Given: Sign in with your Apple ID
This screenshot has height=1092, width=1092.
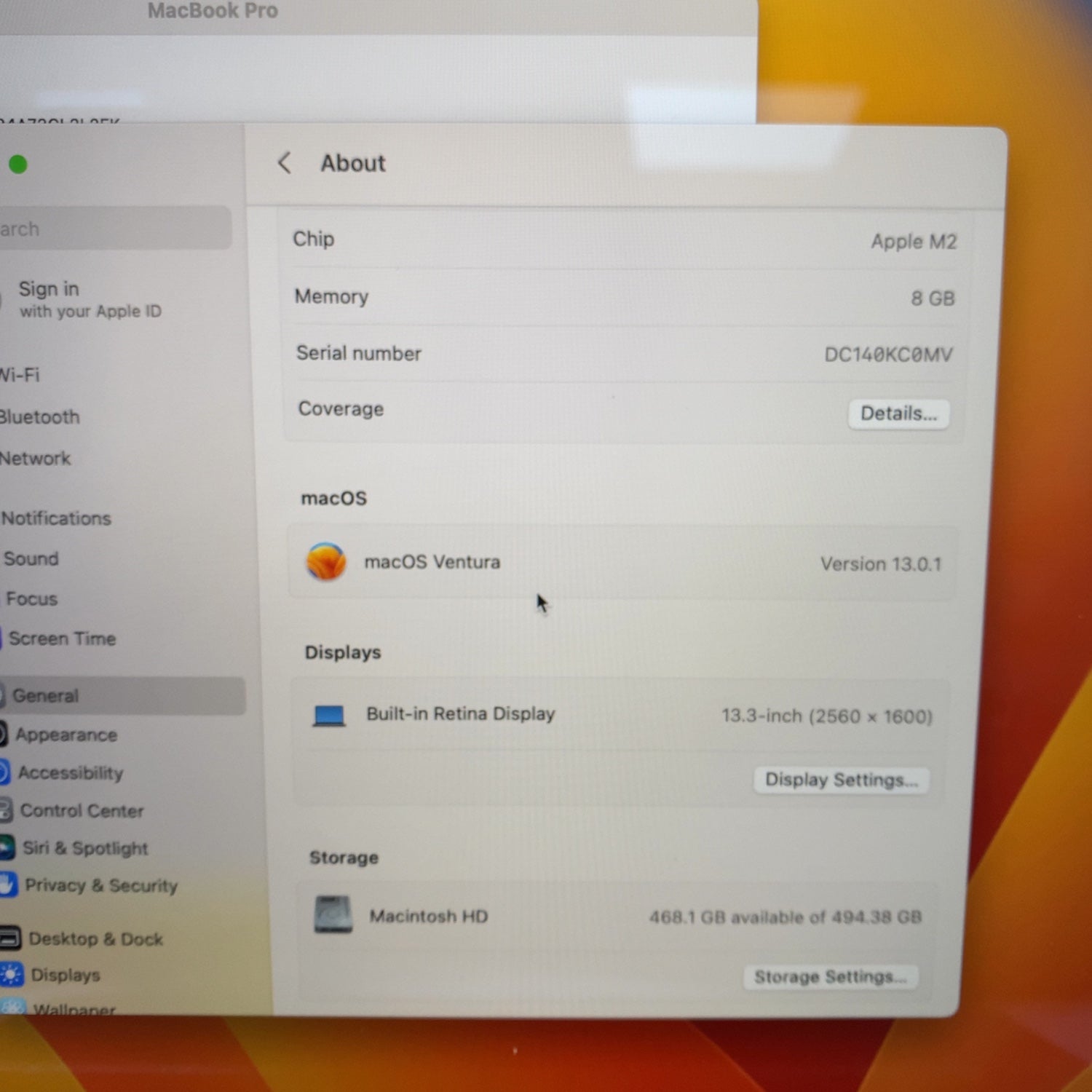Looking at the screenshot, I should [x=90, y=299].
